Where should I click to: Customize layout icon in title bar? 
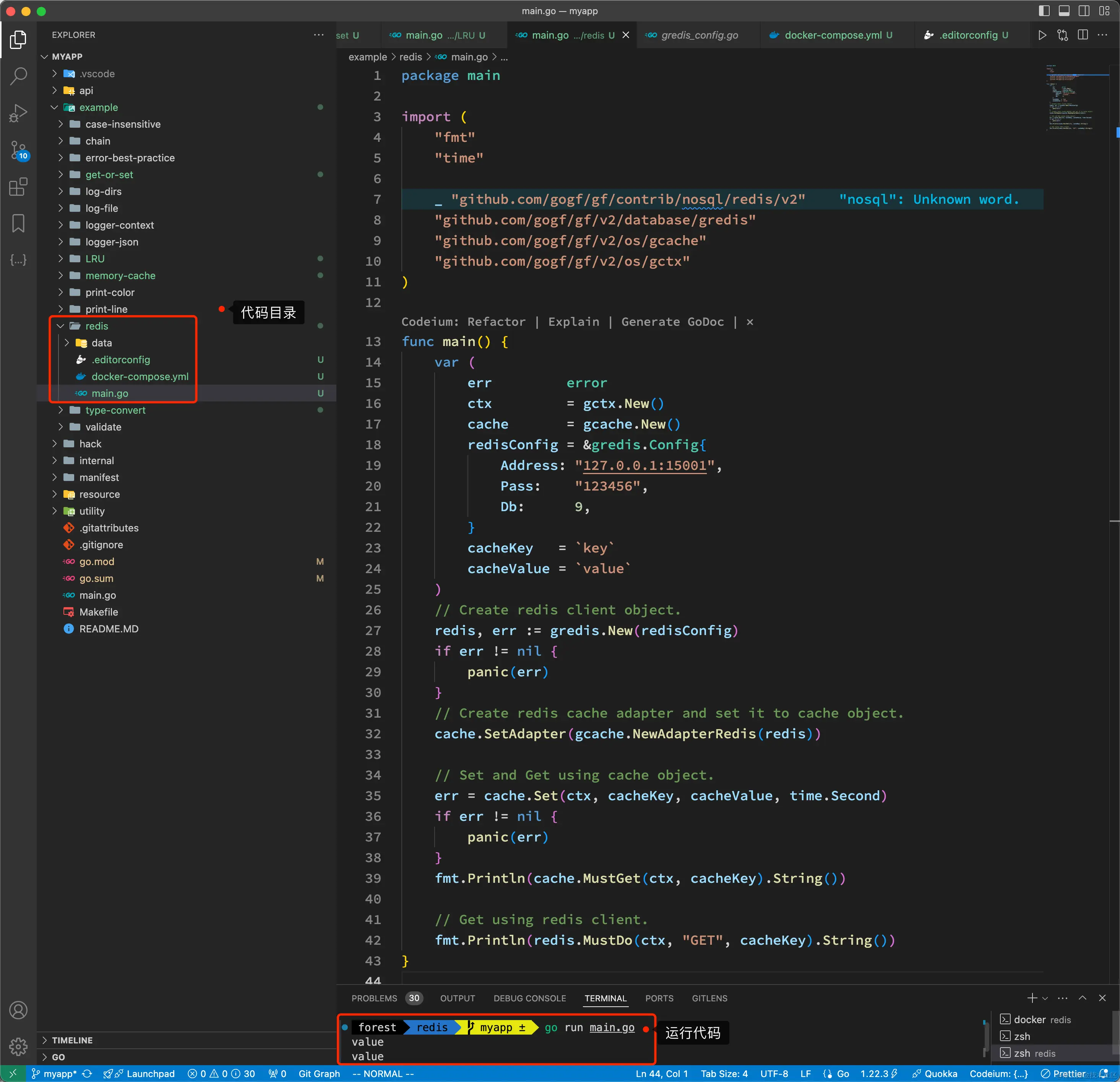1104,11
